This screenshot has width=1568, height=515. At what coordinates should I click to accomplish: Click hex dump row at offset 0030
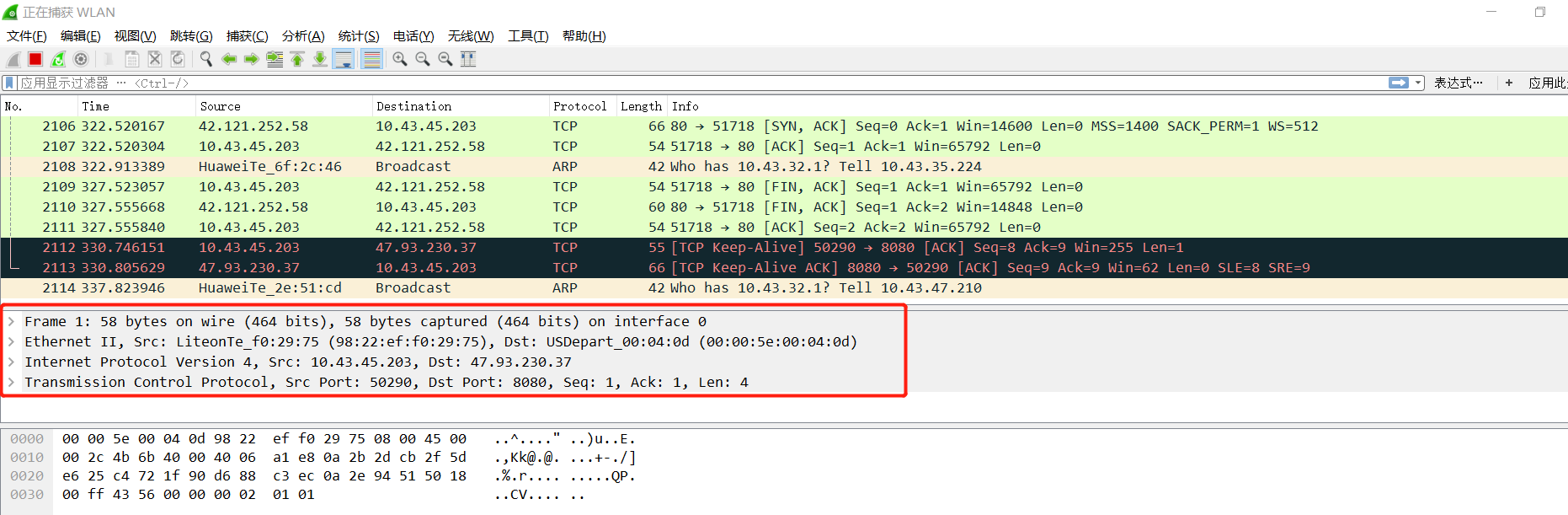point(296,495)
